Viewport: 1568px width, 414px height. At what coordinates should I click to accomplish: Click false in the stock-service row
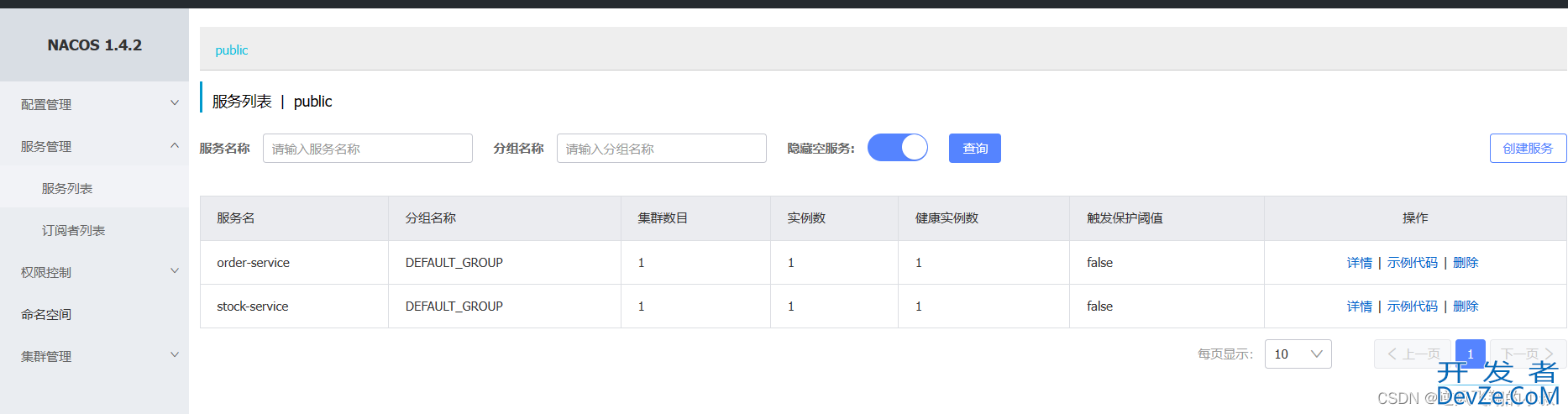pos(1099,307)
